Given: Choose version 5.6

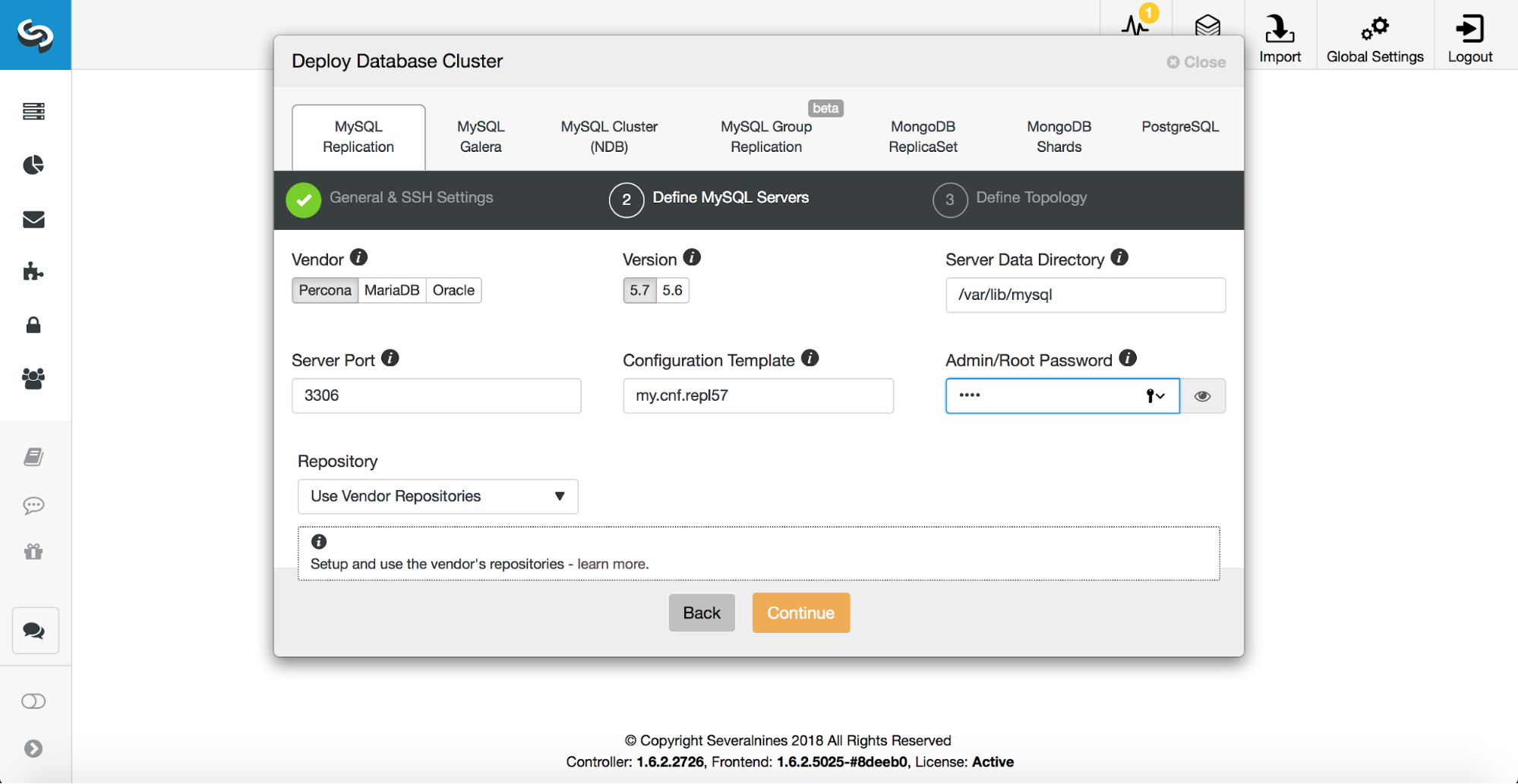Looking at the screenshot, I should (672, 290).
